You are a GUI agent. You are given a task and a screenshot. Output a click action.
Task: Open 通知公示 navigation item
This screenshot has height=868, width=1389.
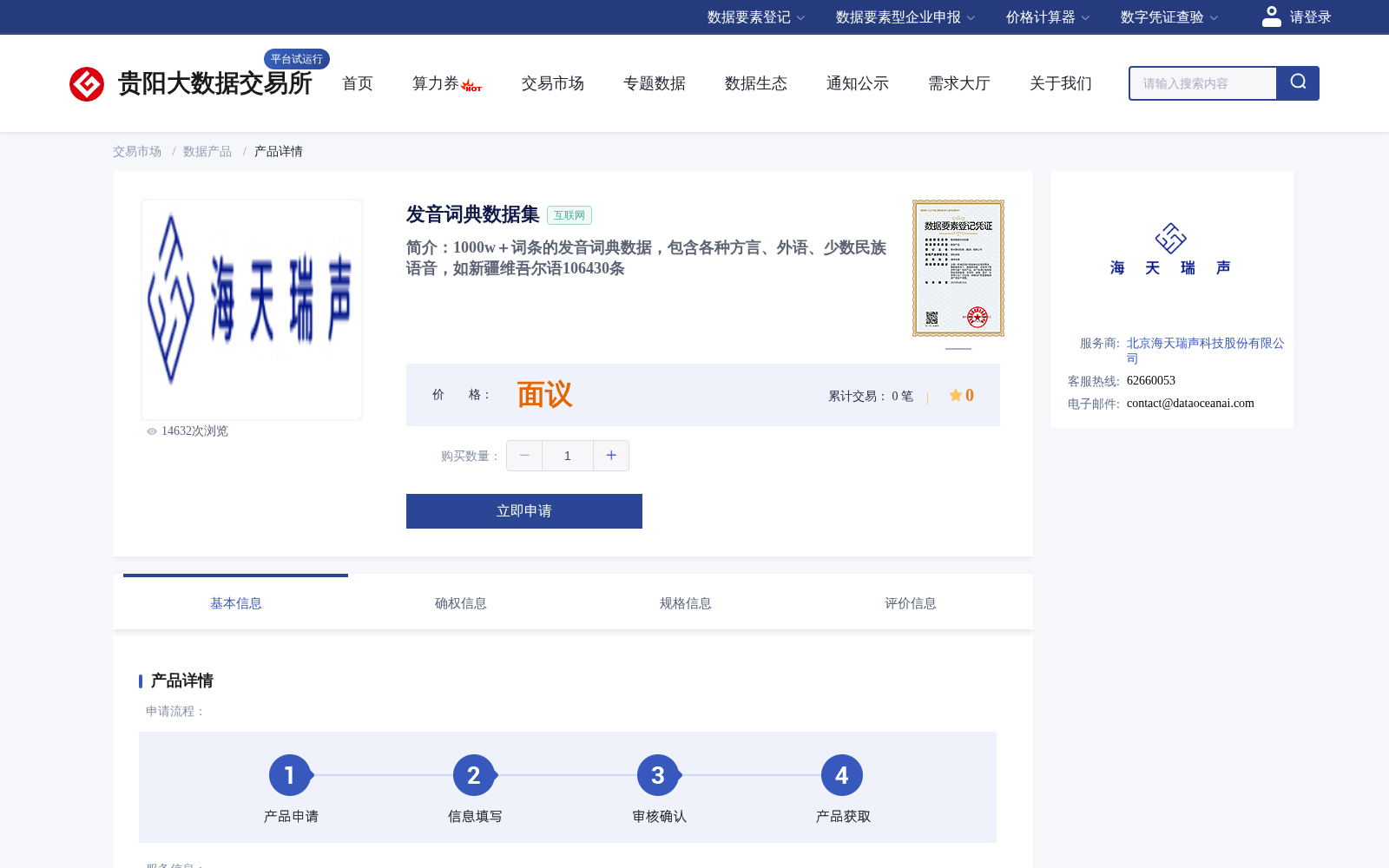click(858, 83)
